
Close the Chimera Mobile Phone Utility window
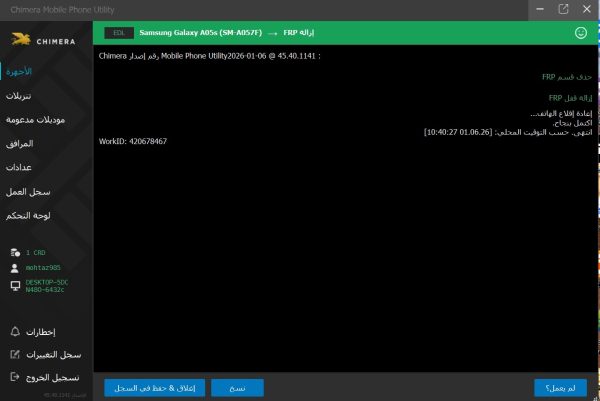[x=587, y=9]
